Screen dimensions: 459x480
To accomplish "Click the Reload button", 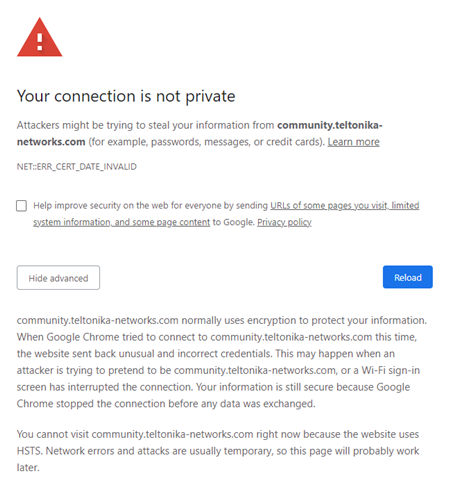I will [408, 277].
